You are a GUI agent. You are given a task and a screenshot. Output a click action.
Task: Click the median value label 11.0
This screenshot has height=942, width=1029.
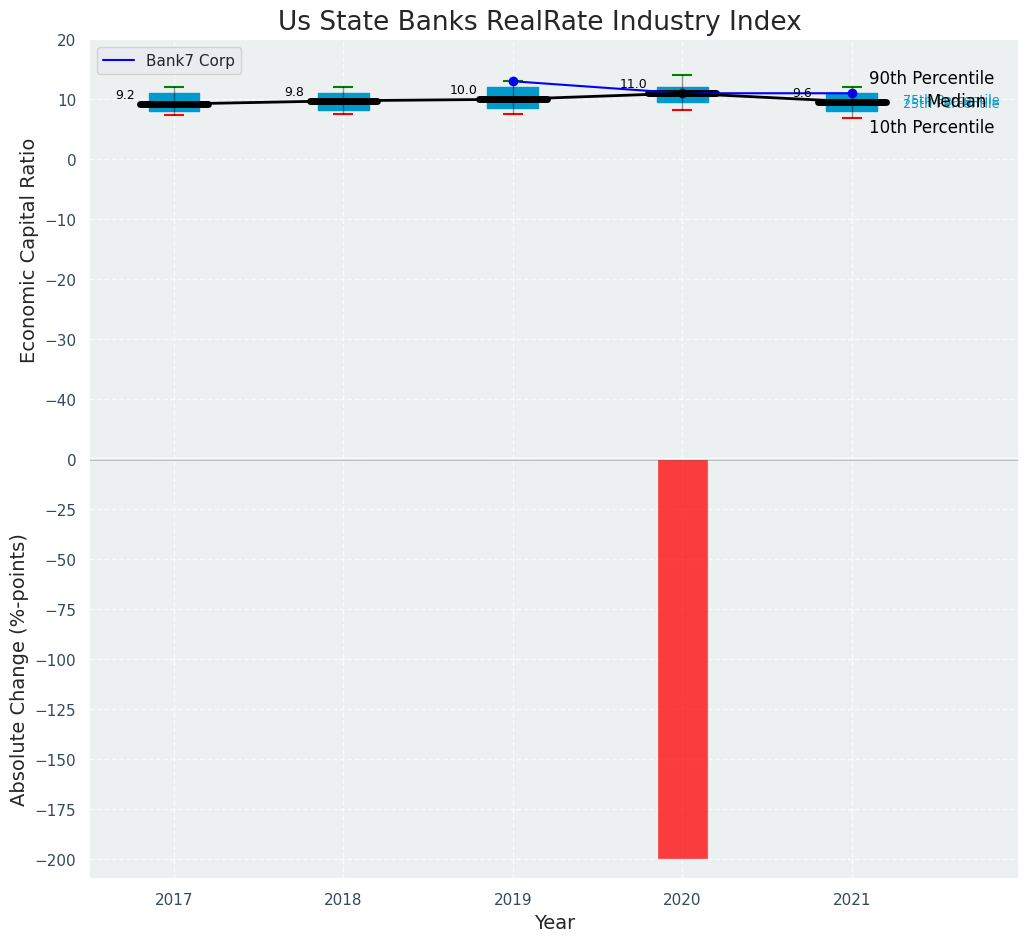633,84
